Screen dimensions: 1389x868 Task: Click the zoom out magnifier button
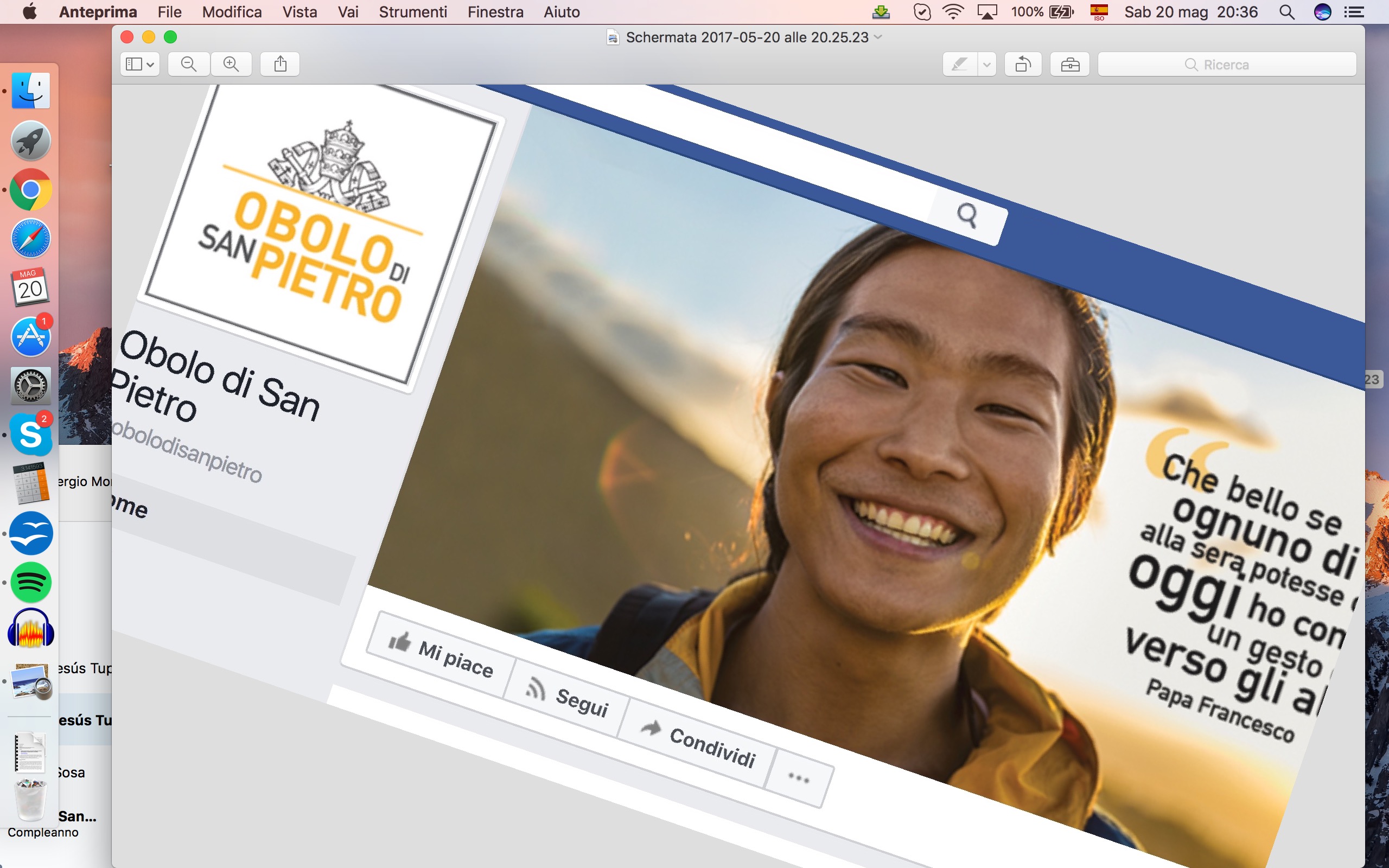click(188, 63)
